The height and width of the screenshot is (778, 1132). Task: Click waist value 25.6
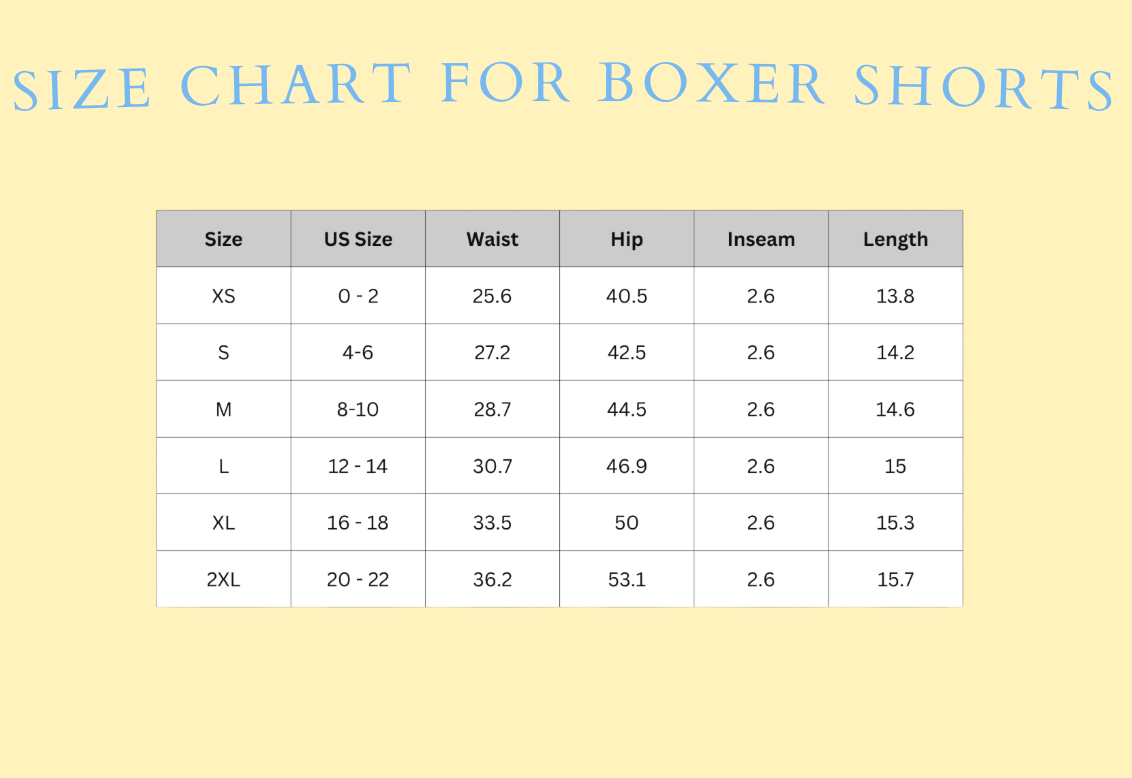(492, 296)
